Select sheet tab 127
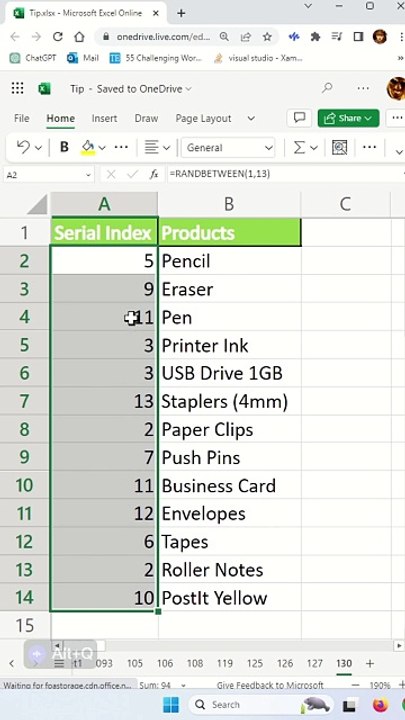Image resolution: width=405 pixels, height=720 pixels. coord(315,664)
